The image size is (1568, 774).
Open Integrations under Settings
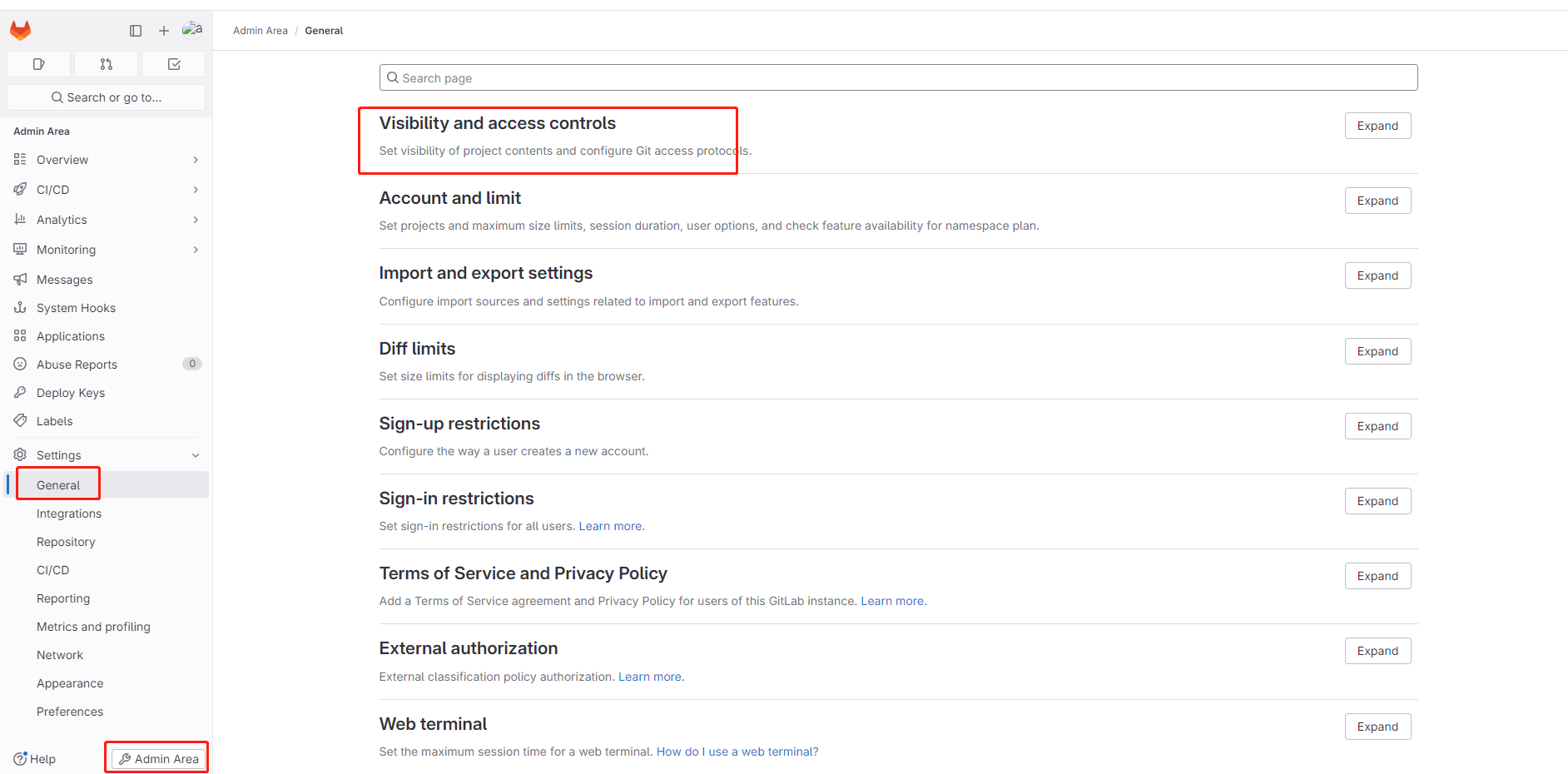(69, 514)
